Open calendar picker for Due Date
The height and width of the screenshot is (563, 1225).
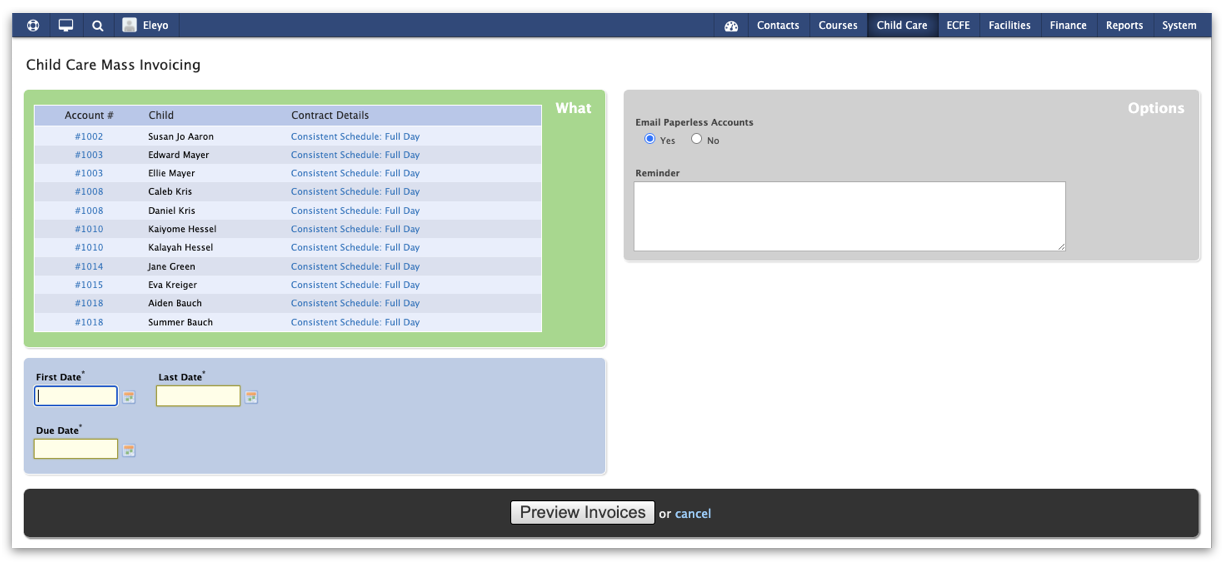point(129,451)
